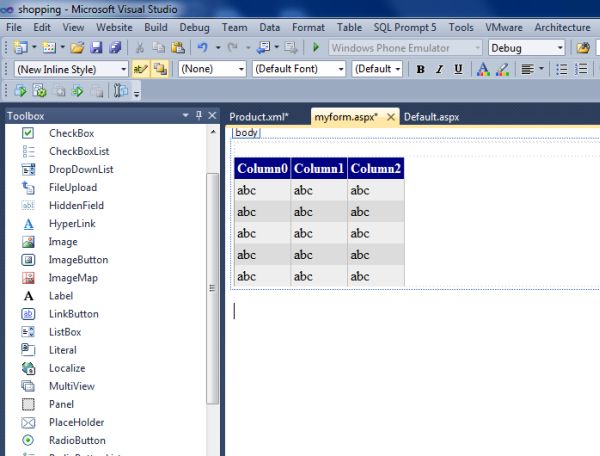600x456 pixels.
Task: Select the ListBox control in Toolbox
Action: tap(65, 332)
